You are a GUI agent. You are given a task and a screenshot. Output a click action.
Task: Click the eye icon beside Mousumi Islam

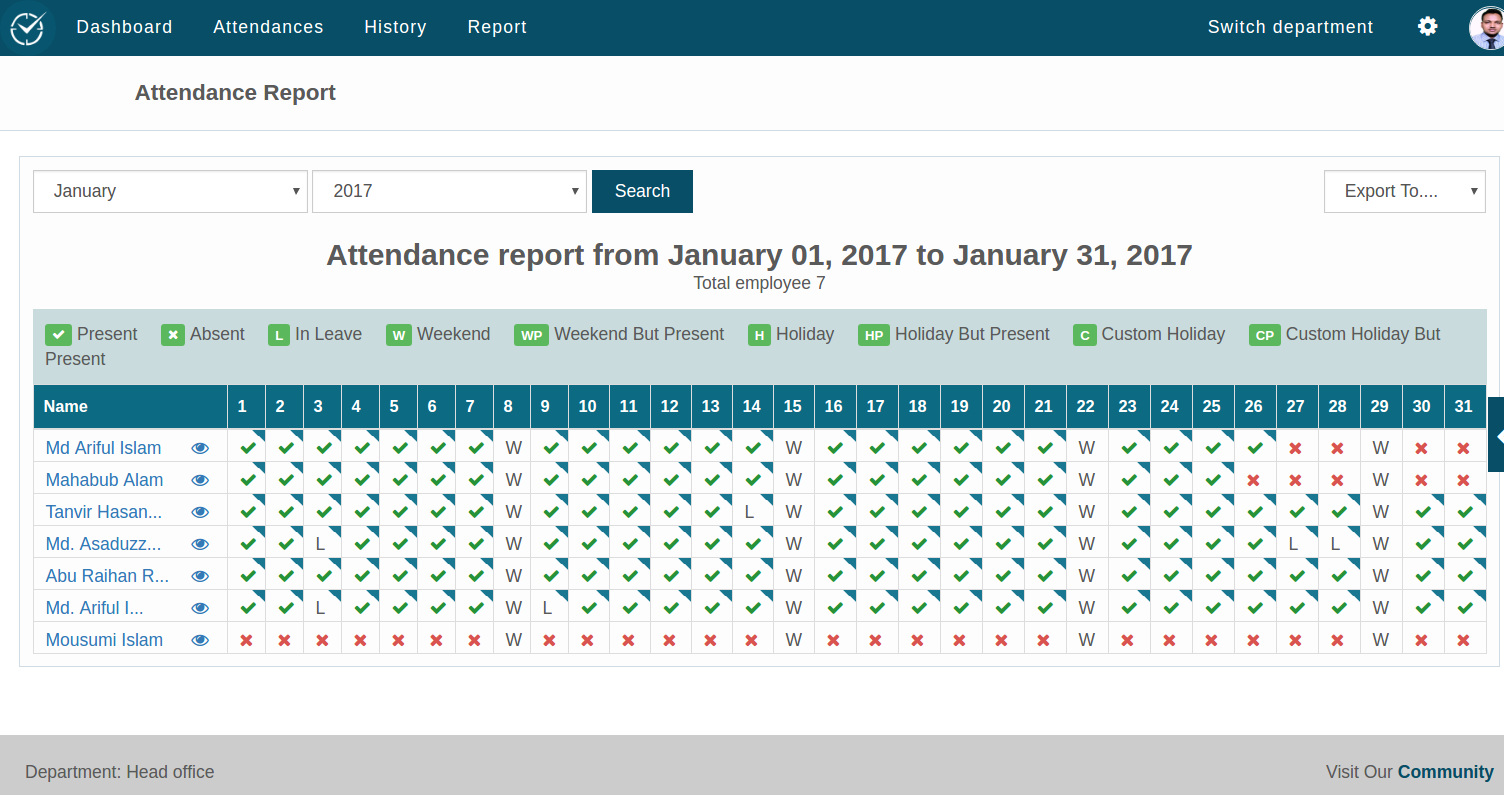[x=200, y=639]
